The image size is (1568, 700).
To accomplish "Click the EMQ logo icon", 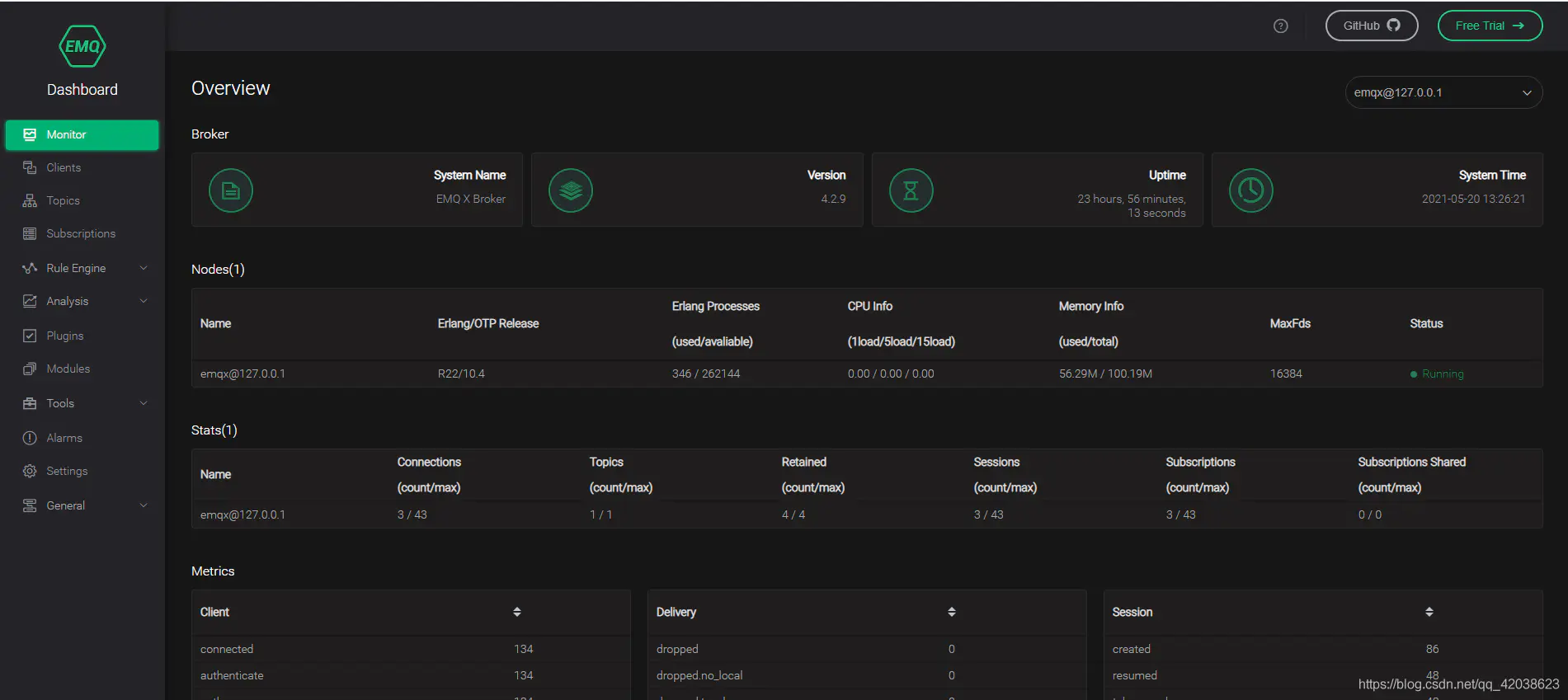I will pyautogui.click(x=82, y=46).
